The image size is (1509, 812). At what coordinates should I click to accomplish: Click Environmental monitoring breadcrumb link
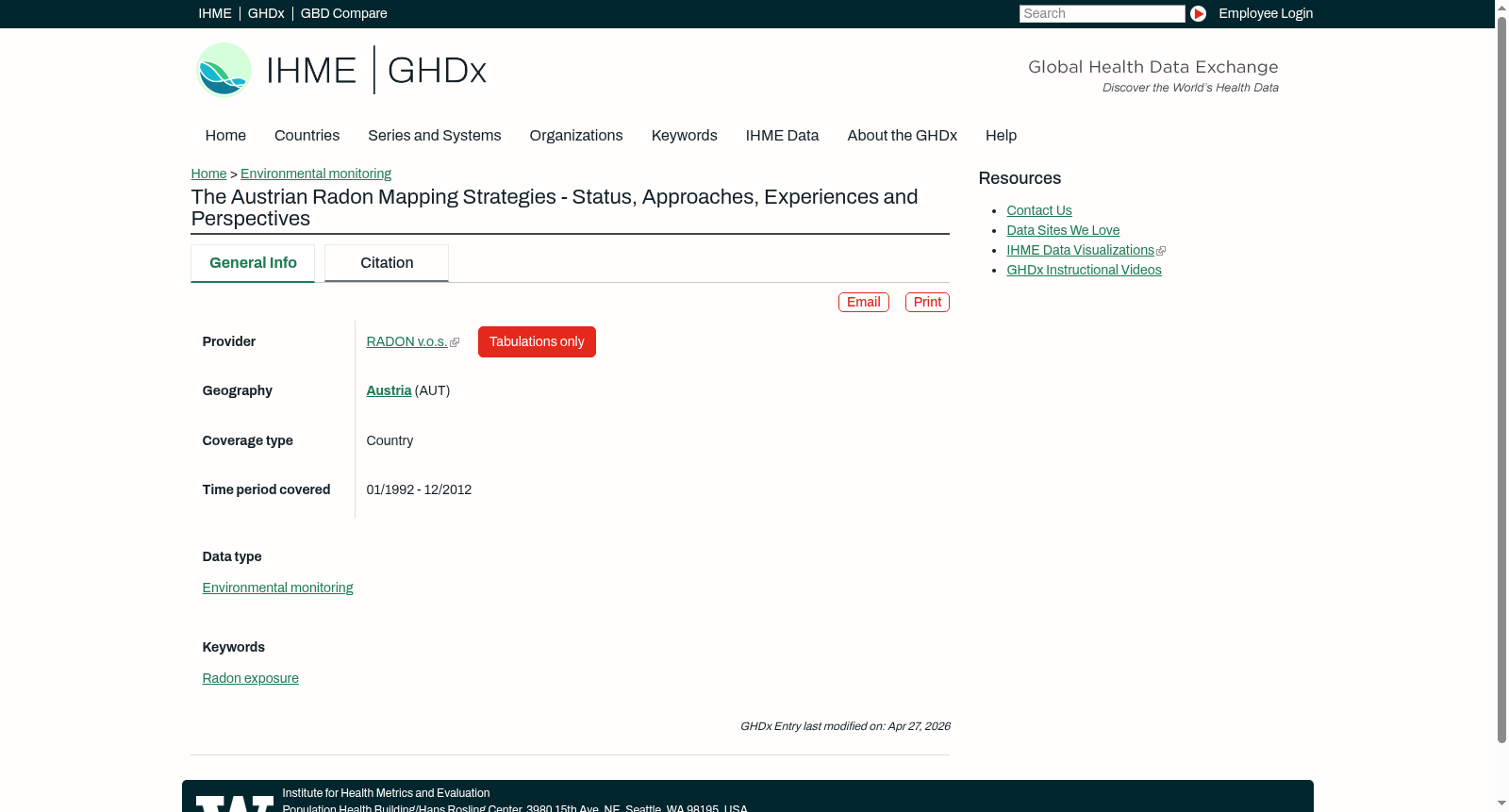(x=316, y=174)
